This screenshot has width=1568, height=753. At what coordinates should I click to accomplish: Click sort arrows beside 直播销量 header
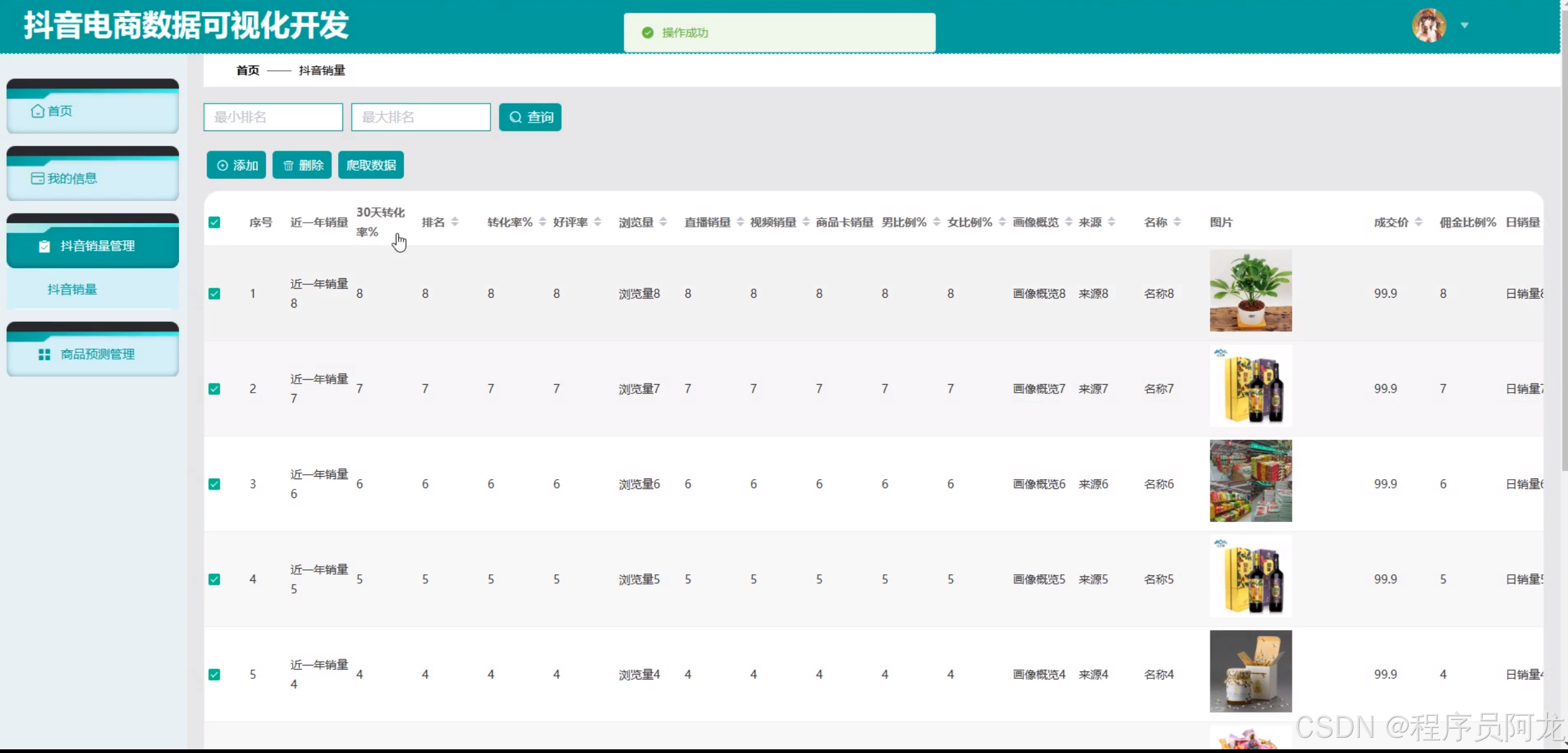point(741,222)
